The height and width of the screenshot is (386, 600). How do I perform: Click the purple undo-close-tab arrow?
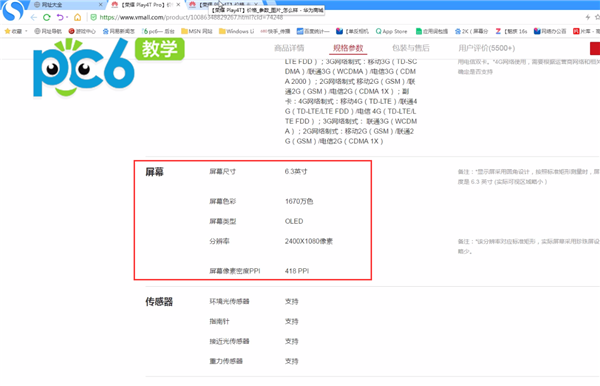[x=60, y=17]
